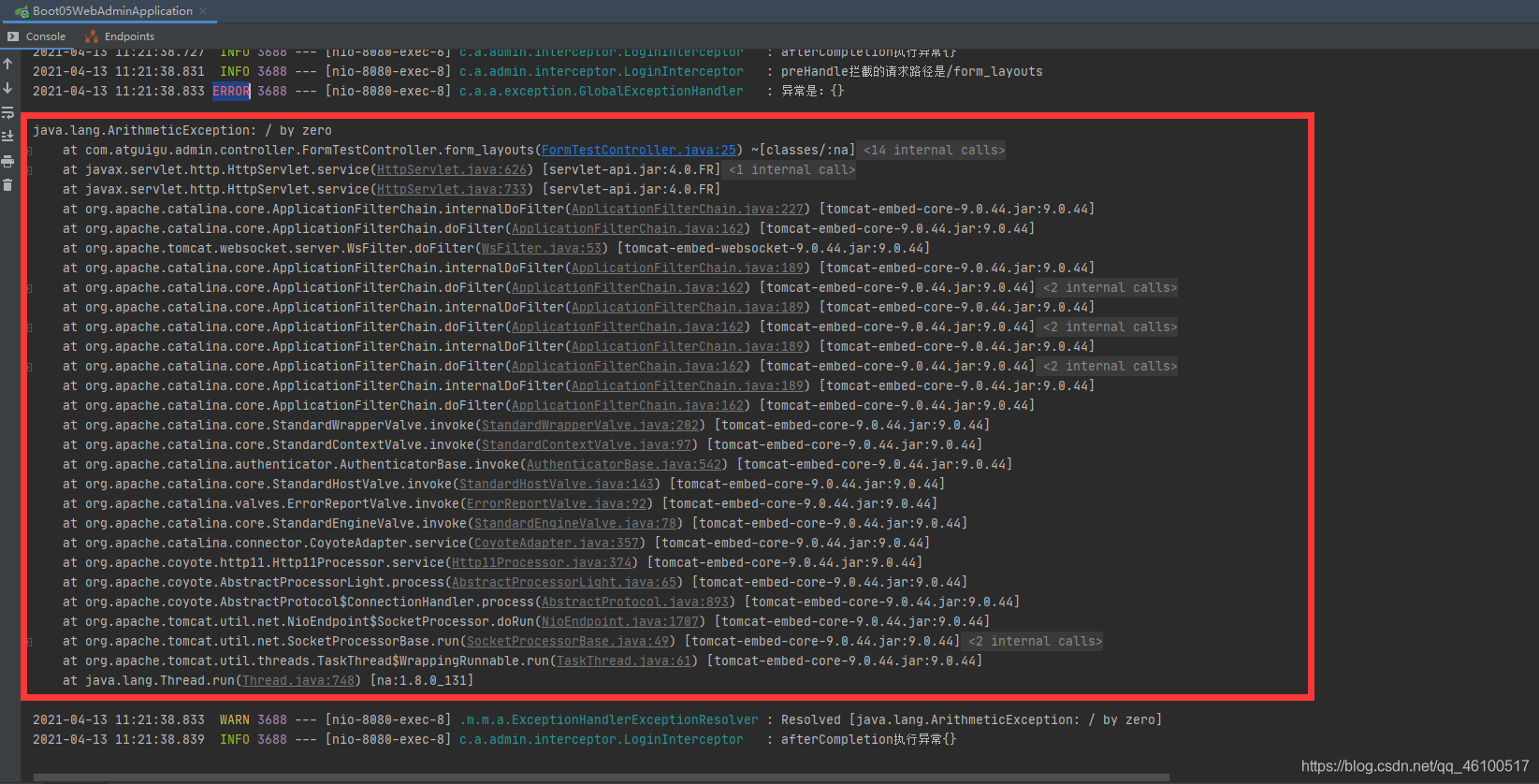The height and width of the screenshot is (784, 1539).
Task: Open the Http11Processor.java:374 link
Action: pyautogui.click(x=542, y=562)
